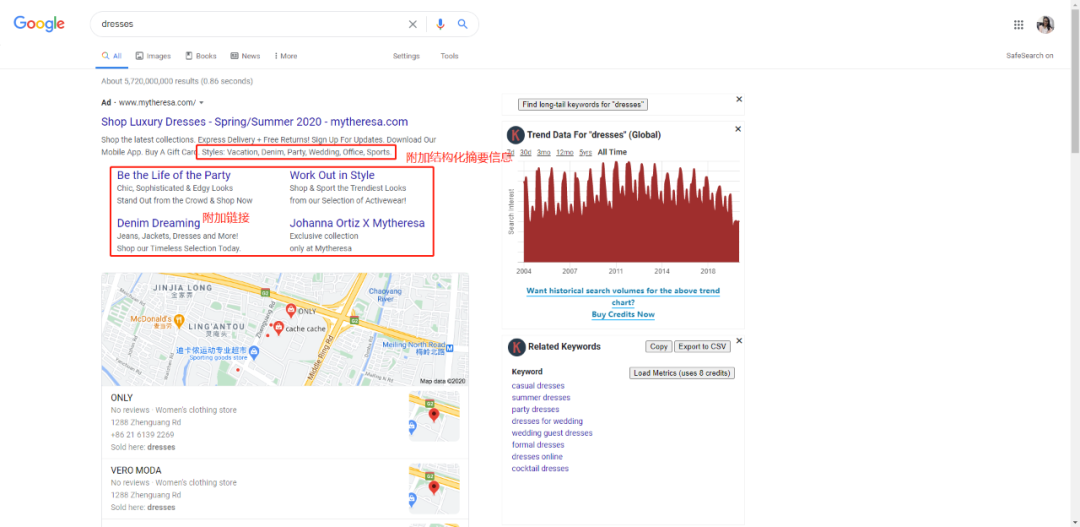Select the 3mo trend range
Image resolution: width=1080 pixels, height=527 pixels.
coord(543,152)
